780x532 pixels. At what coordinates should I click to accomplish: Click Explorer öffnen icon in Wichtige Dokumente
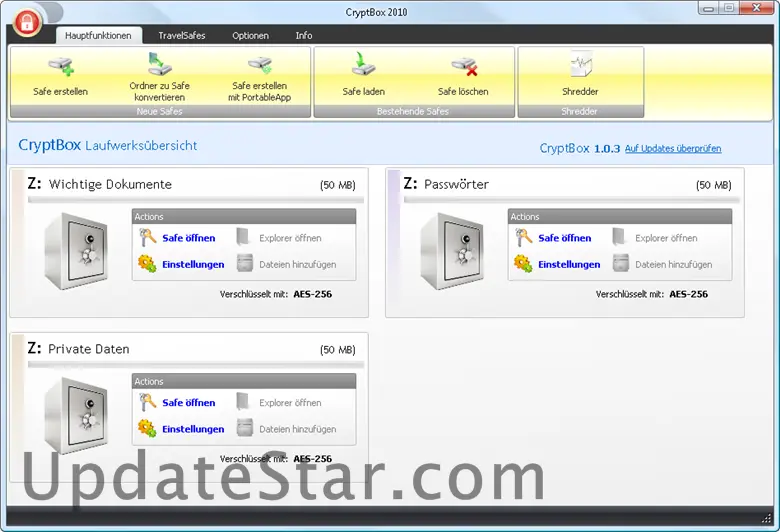point(243,237)
